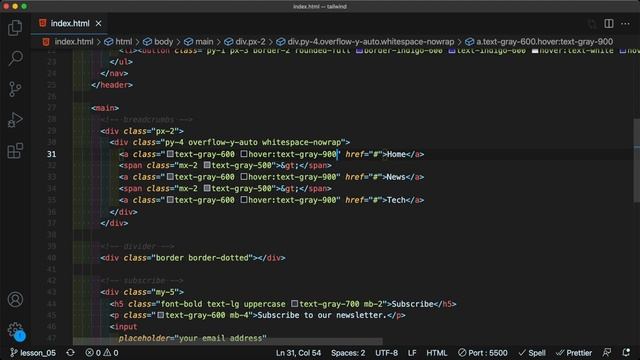Click the Port : 5500 live server item
The width and height of the screenshot is (640, 360).
(x=482, y=353)
